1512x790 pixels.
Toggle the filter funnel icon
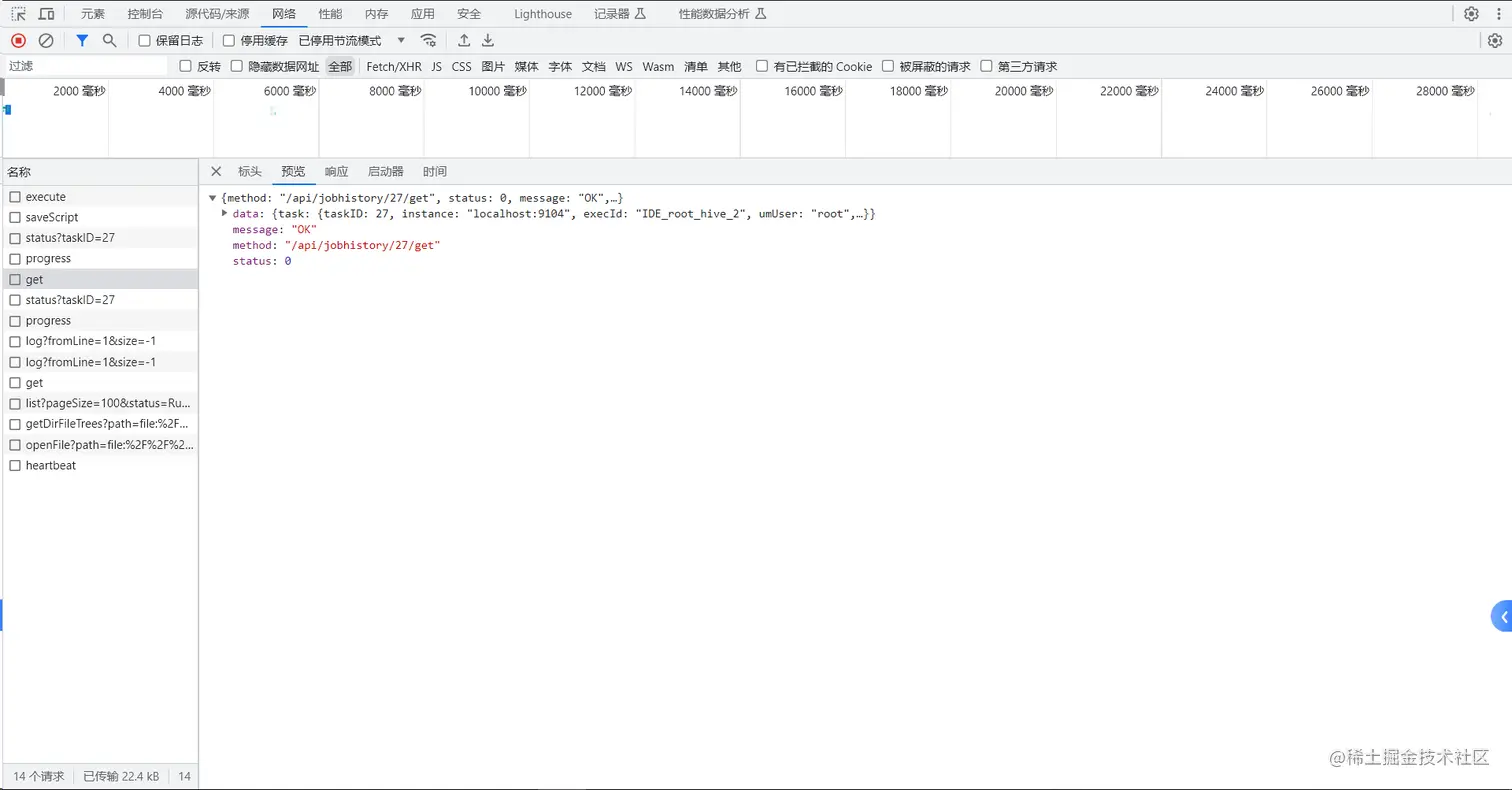click(82, 40)
